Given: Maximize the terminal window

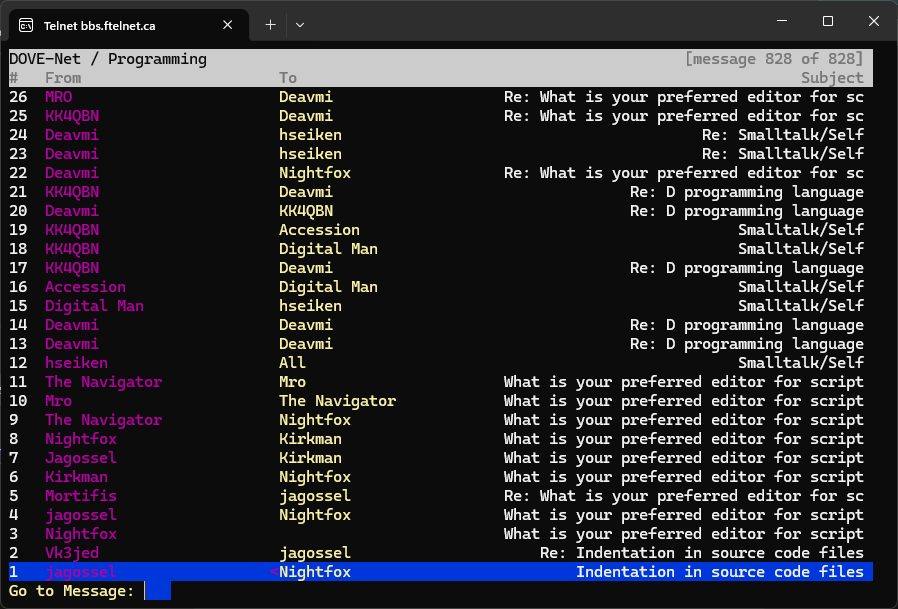Looking at the screenshot, I should [x=828, y=21].
